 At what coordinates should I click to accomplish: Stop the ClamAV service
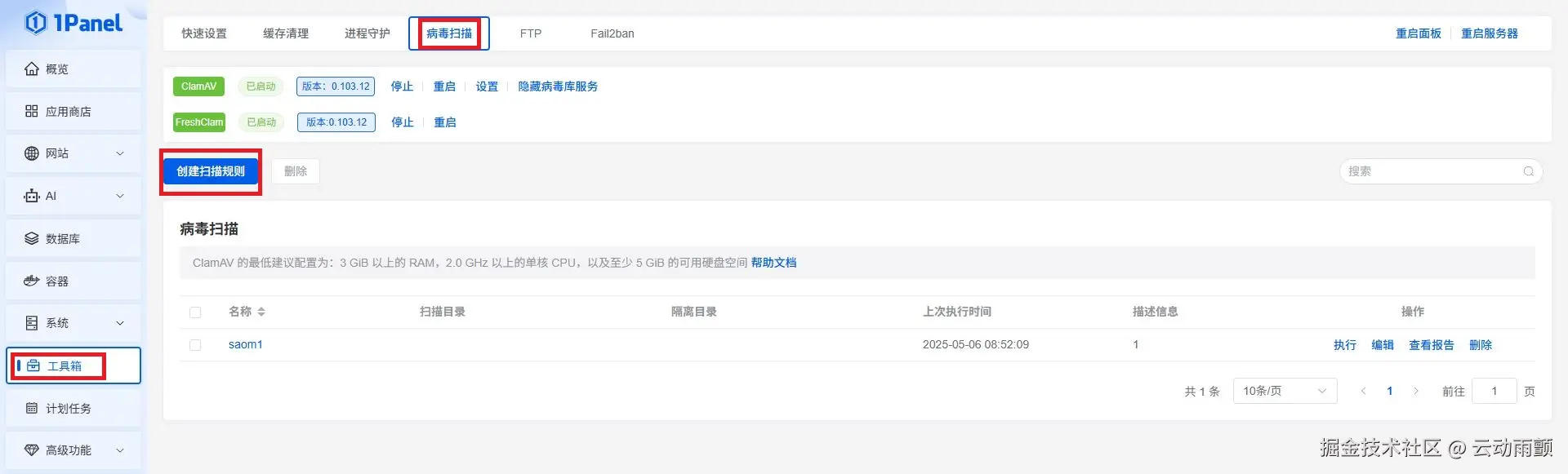(402, 86)
